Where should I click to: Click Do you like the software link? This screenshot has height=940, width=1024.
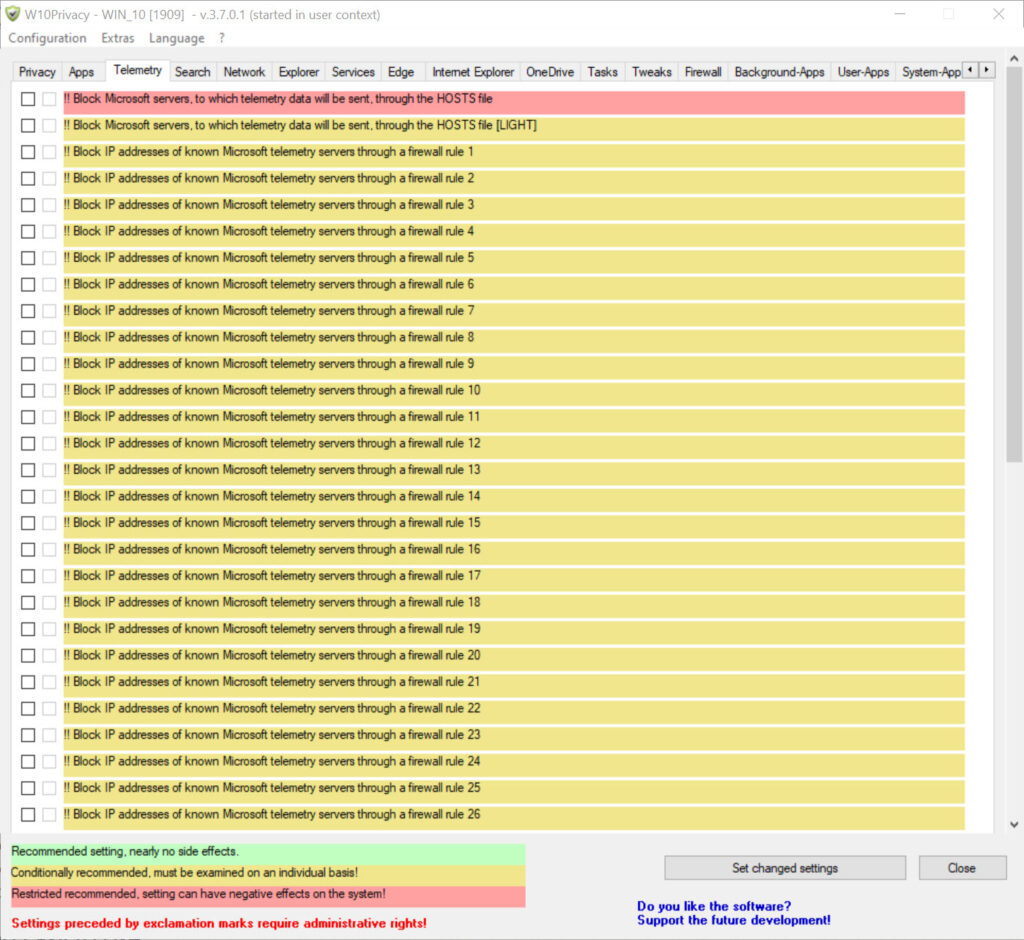coord(714,906)
